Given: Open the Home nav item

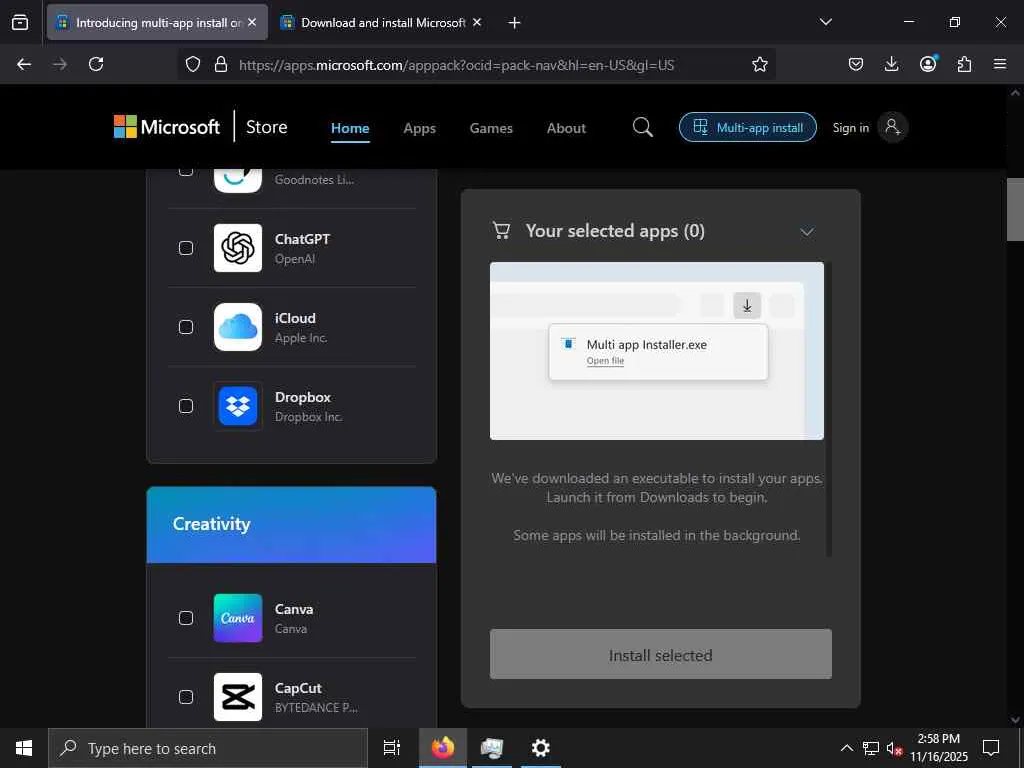Looking at the screenshot, I should (350, 128).
